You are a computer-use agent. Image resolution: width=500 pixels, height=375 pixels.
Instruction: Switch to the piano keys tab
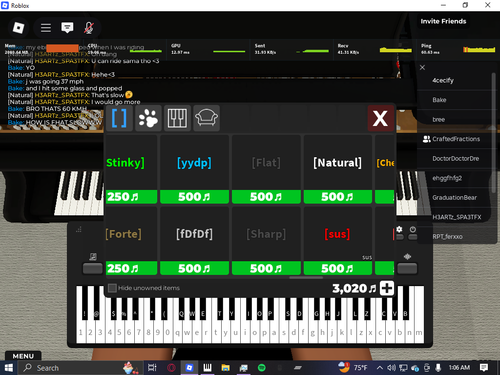pos(177,118)
